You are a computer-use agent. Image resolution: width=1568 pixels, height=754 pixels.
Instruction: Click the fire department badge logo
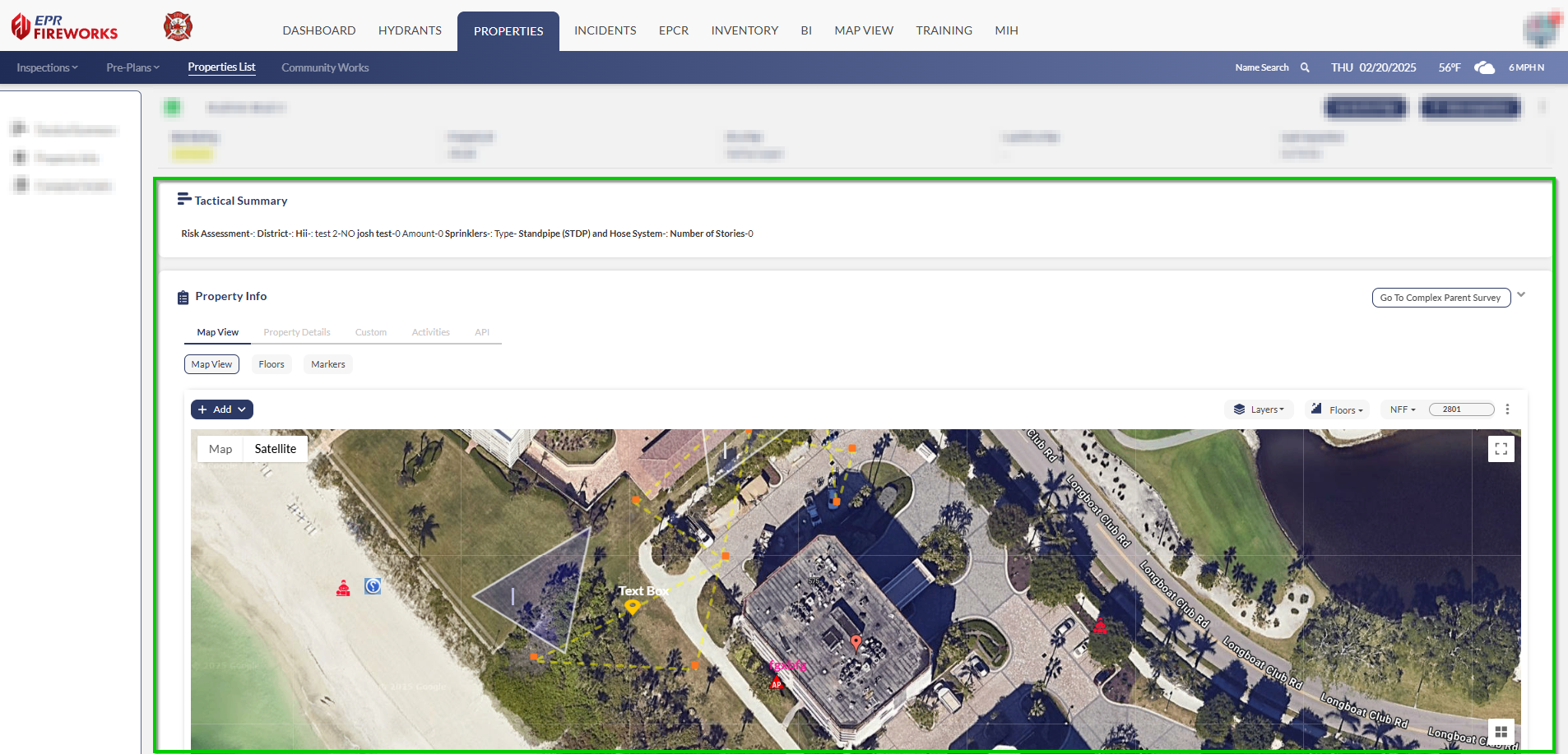click(178, 27)
